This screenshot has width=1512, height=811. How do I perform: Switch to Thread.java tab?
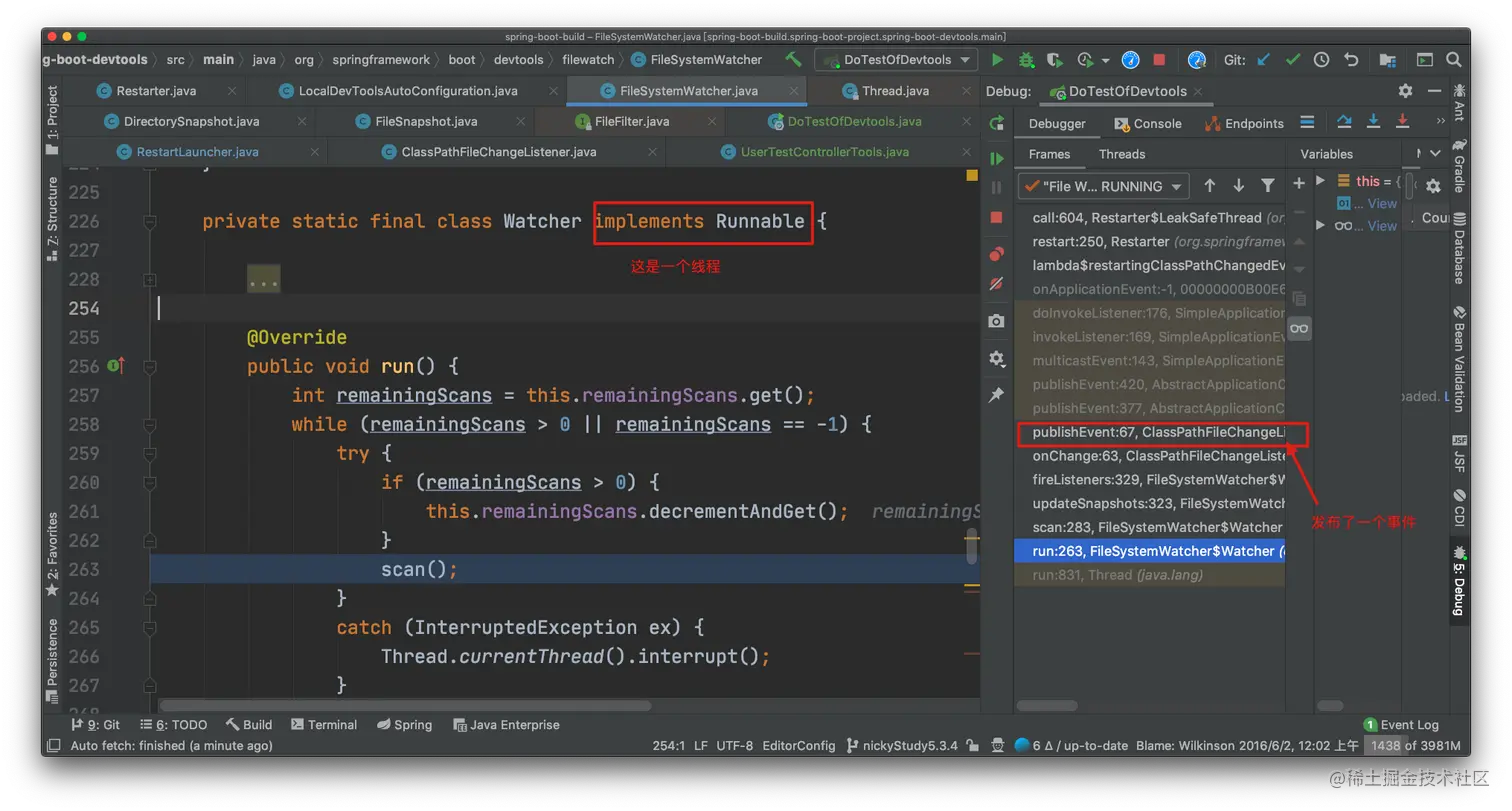click(895, 91)
